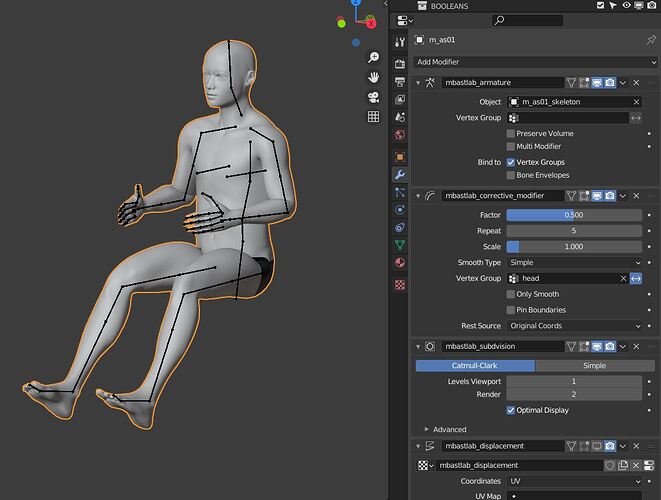Enable Pin Boundaries checkbox

click(511, 310)
